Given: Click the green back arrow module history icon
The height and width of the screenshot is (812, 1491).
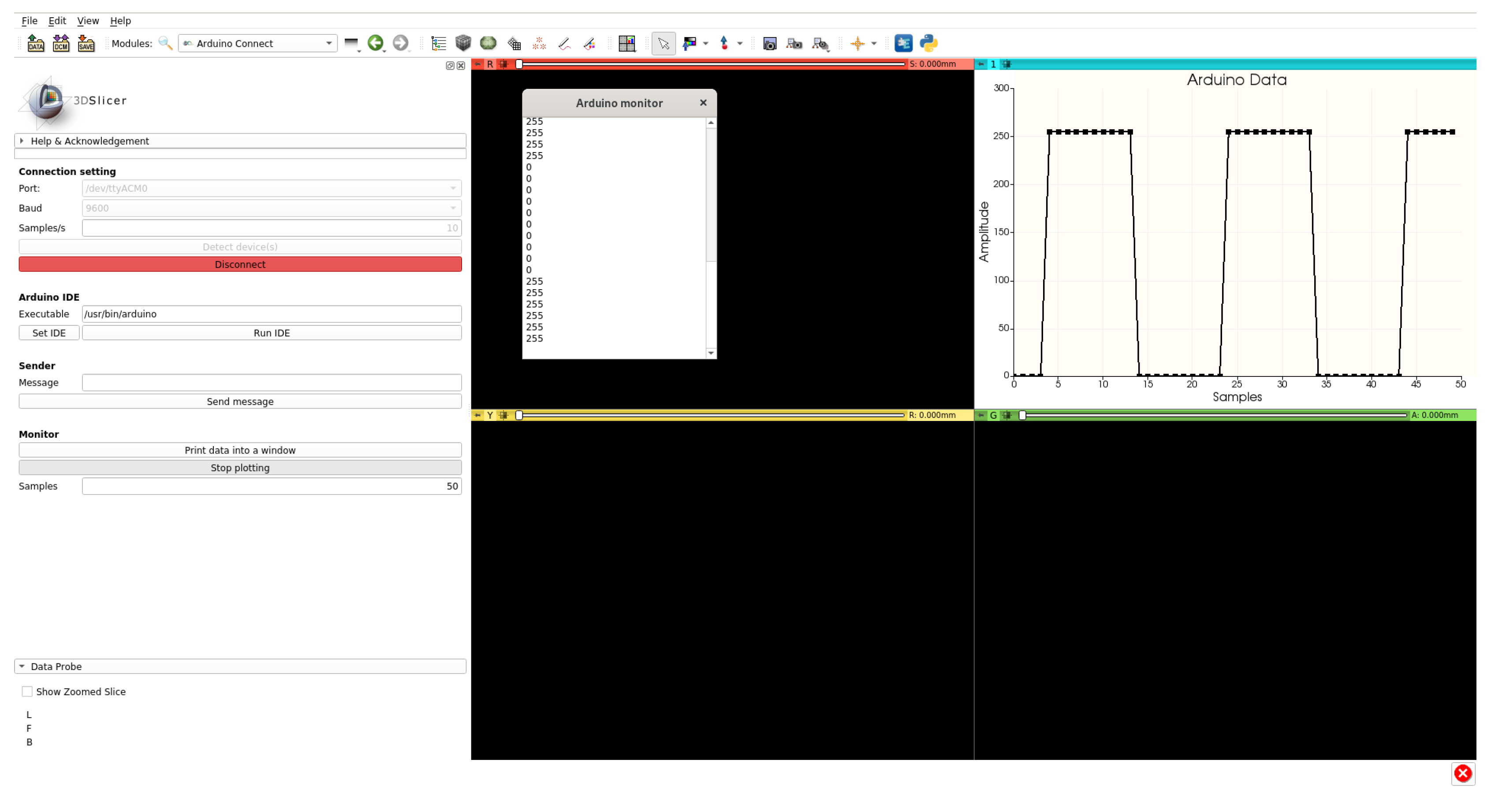Looking at the screenshot, I should coord(375,43).
